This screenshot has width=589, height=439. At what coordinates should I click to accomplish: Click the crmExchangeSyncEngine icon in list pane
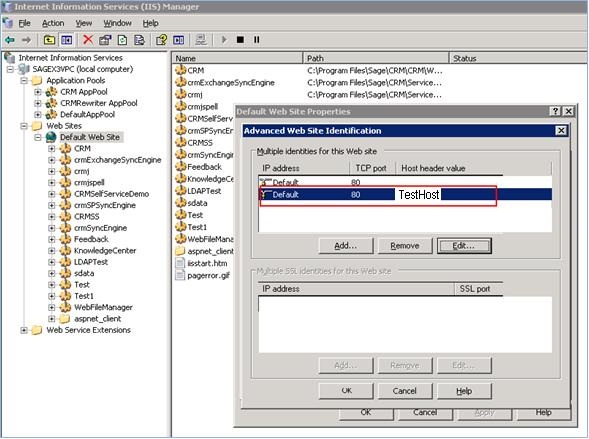click(x=181, y=82)
